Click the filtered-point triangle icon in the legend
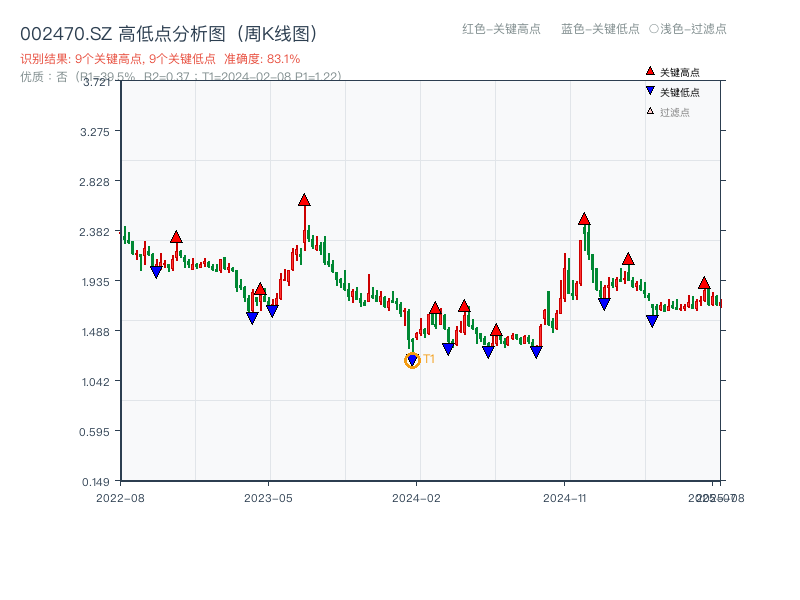Viewport: 800px width, 600px height. pyautogui.click(x=650, y=111)
